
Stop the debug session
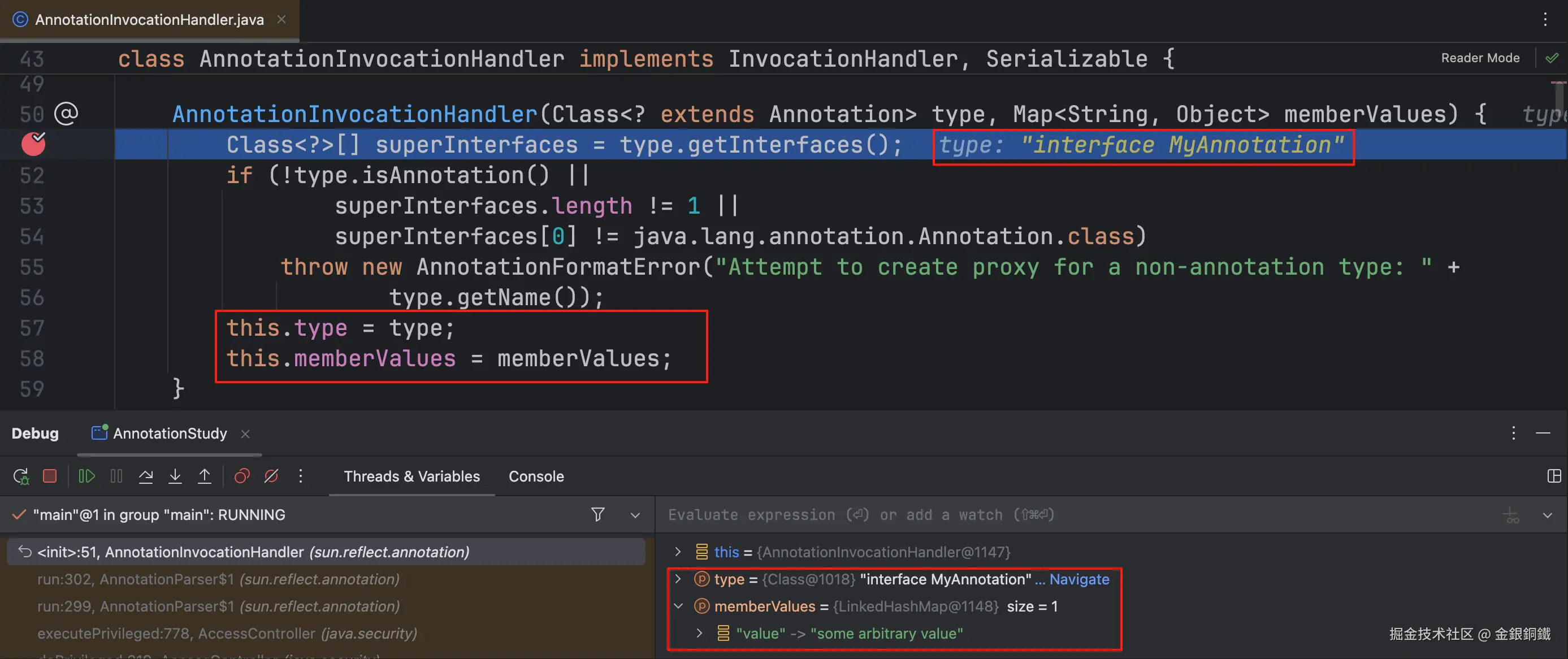coord(50,476)
